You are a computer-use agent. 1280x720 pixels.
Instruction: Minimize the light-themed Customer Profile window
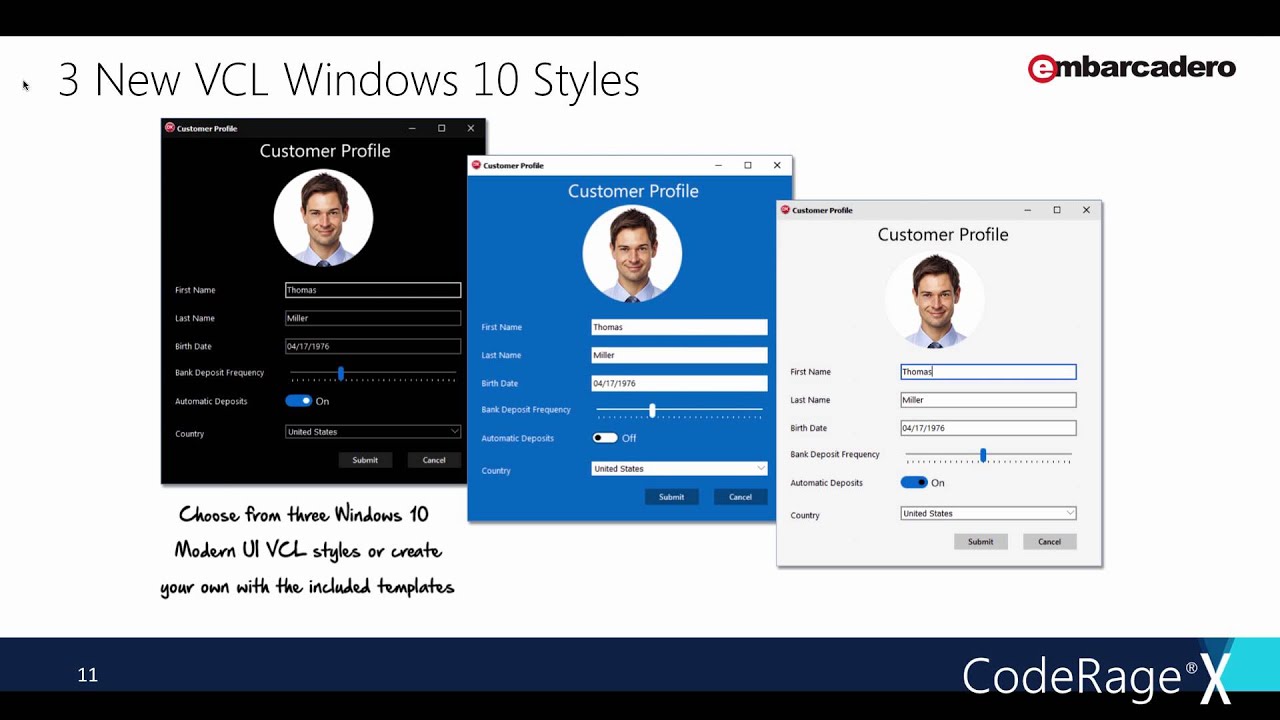(1027, 210)
